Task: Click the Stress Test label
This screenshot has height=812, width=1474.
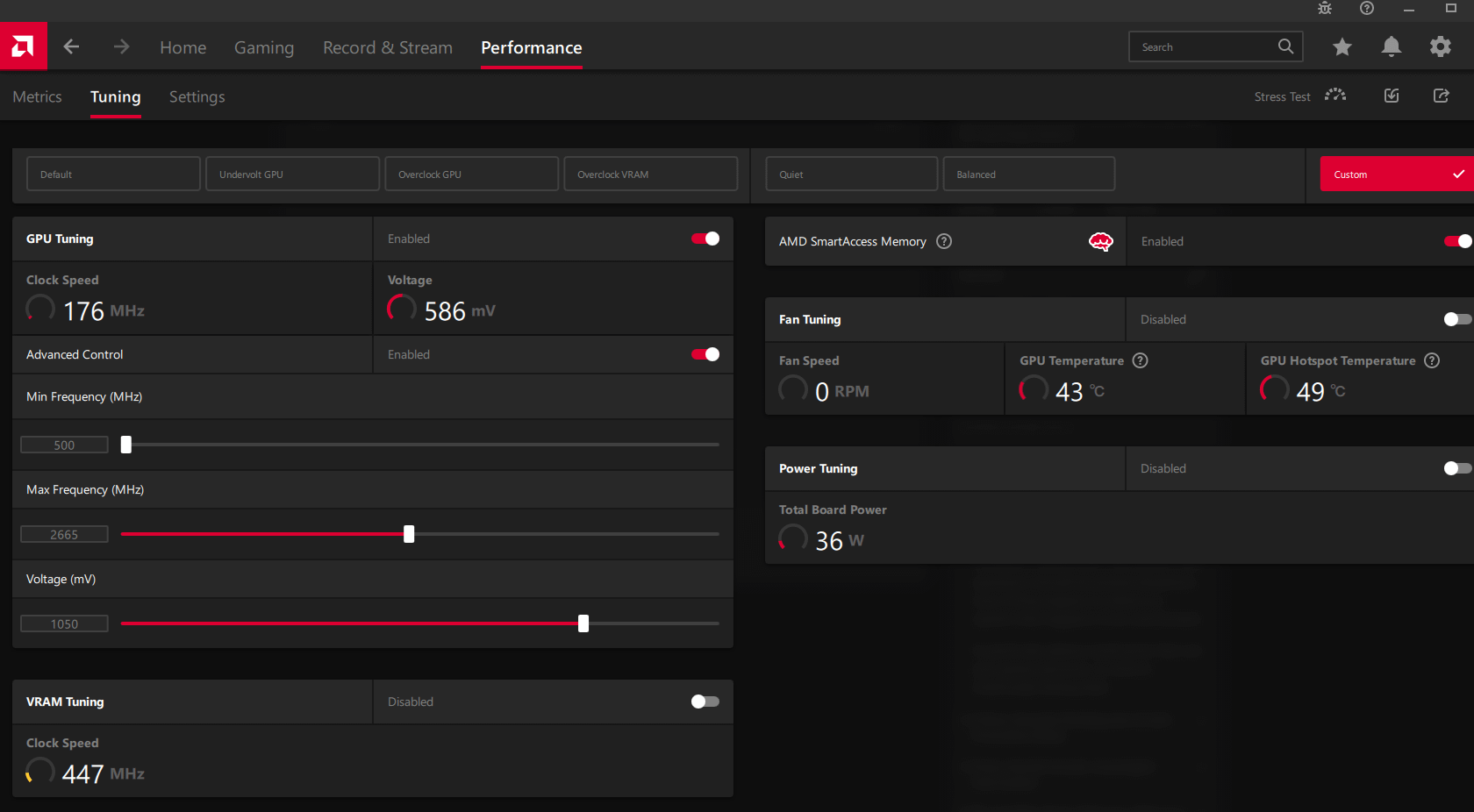Action: point(1282,96)
